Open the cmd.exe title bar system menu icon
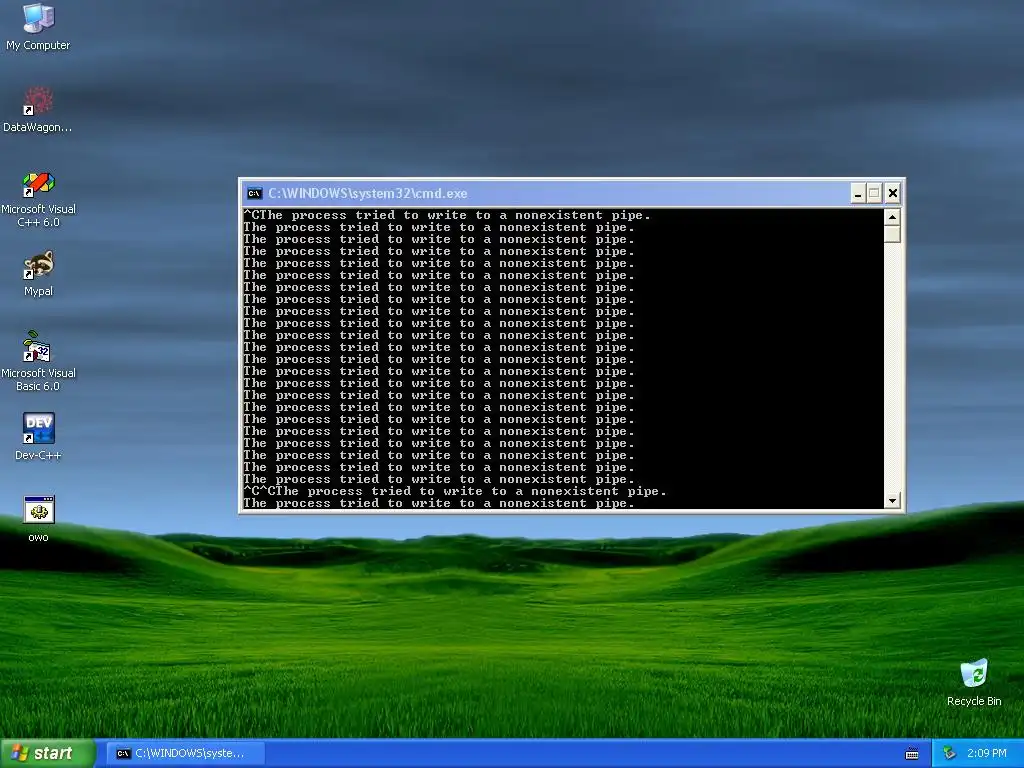 [255, 193]
